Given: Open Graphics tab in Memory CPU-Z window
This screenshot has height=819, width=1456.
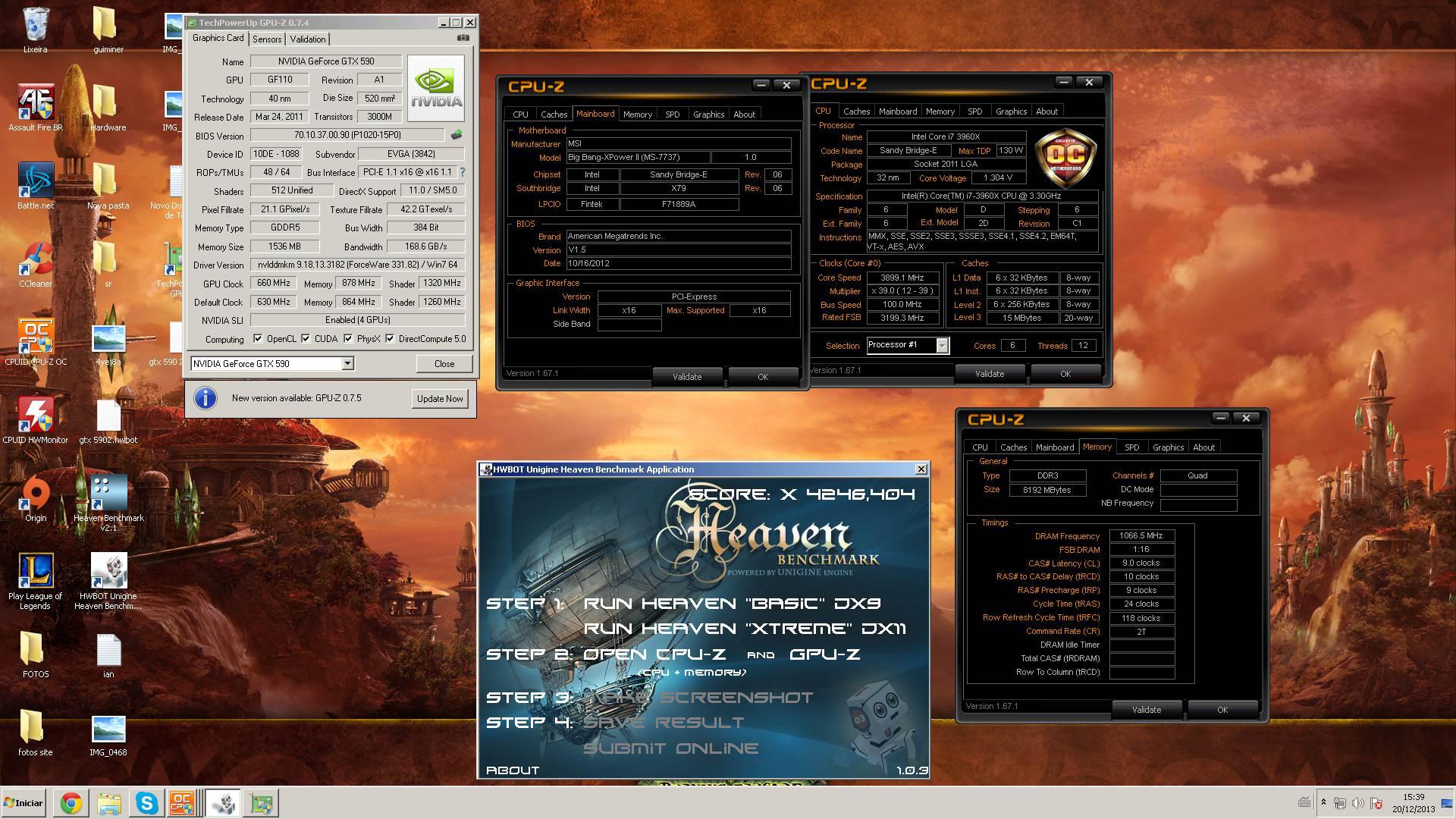Looking at the screenshot, I should (1168, 447).
